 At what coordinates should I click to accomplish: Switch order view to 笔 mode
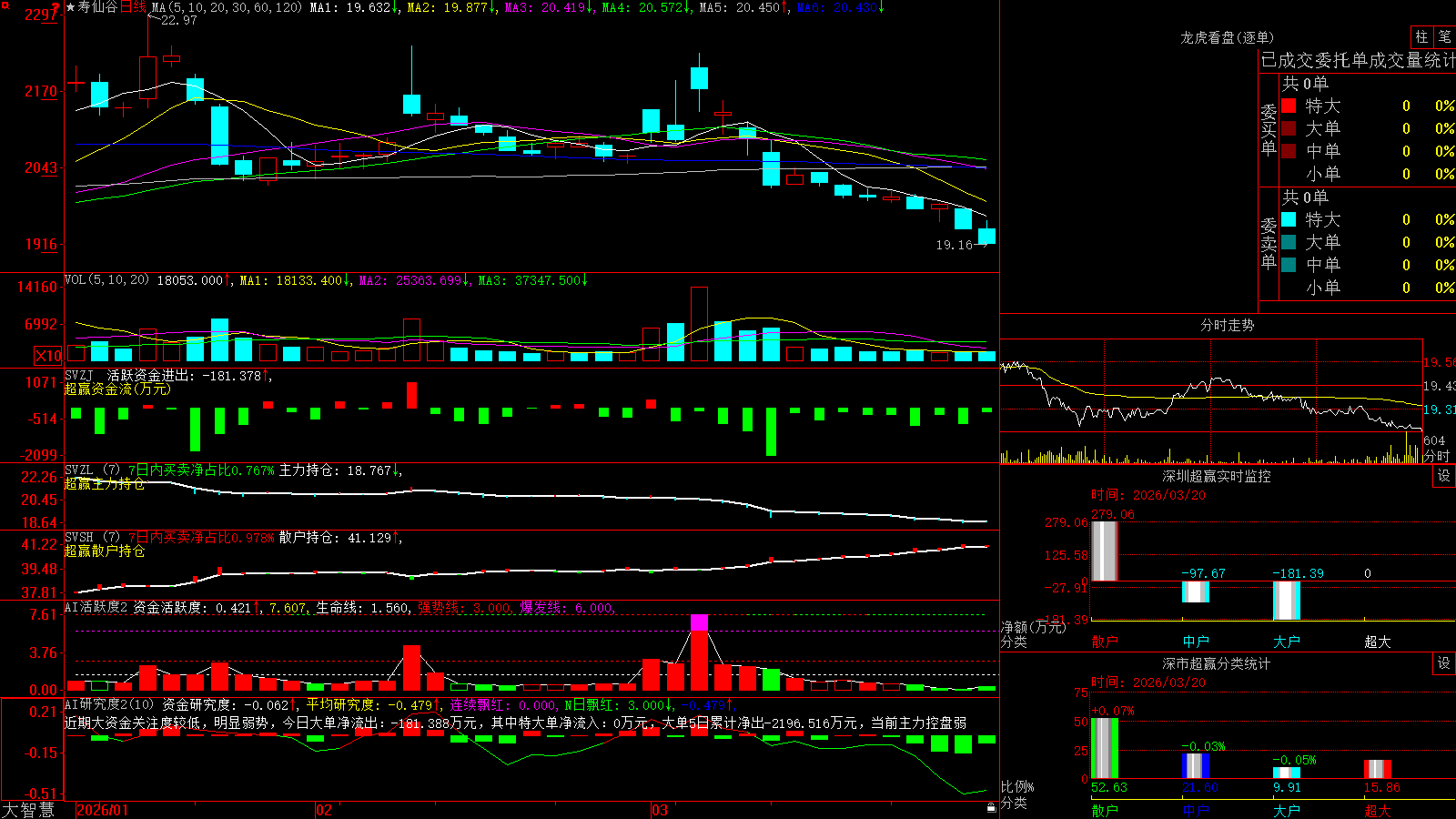click(x=1444, y=37)
